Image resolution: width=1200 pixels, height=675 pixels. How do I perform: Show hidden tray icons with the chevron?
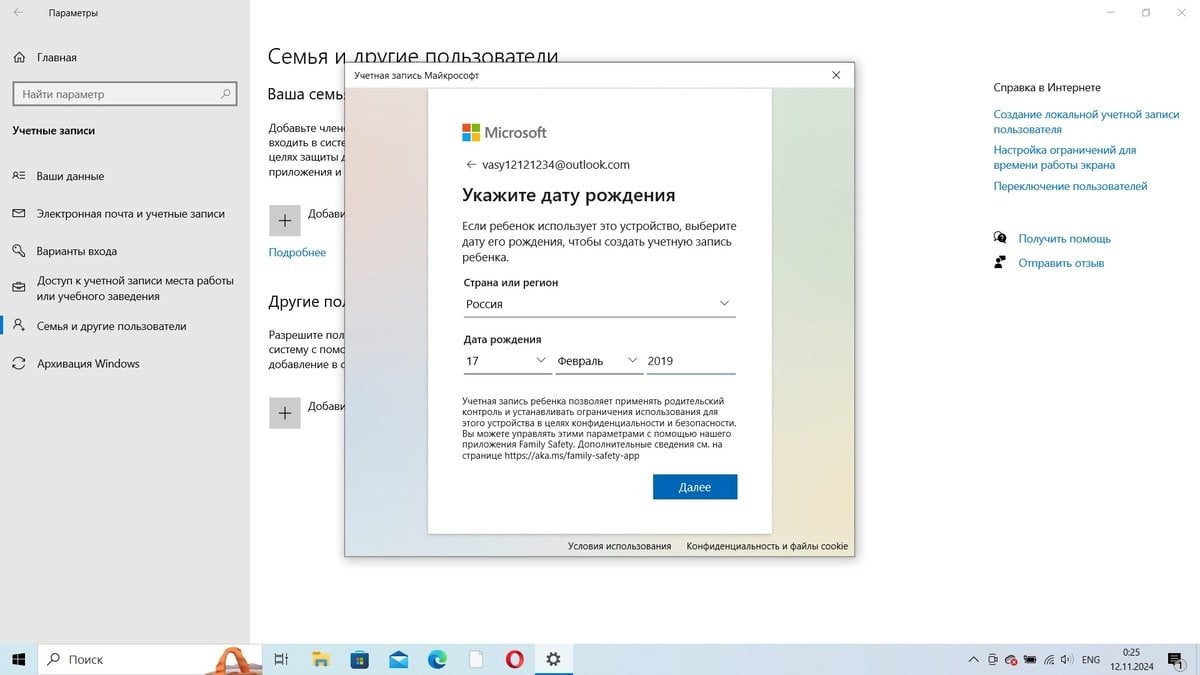pos(973,660)
